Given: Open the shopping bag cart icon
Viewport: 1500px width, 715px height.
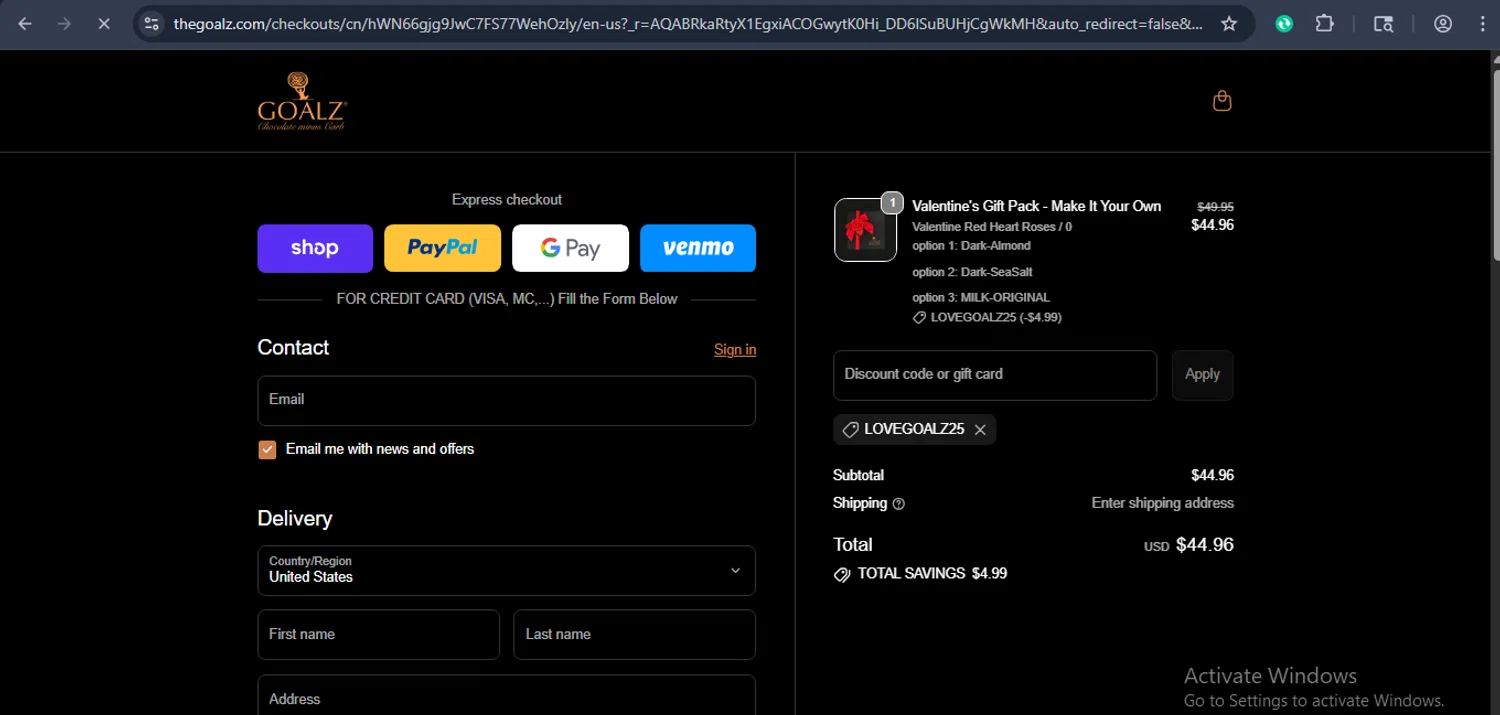Looking at the screenshot, I should click(1222, 101).
